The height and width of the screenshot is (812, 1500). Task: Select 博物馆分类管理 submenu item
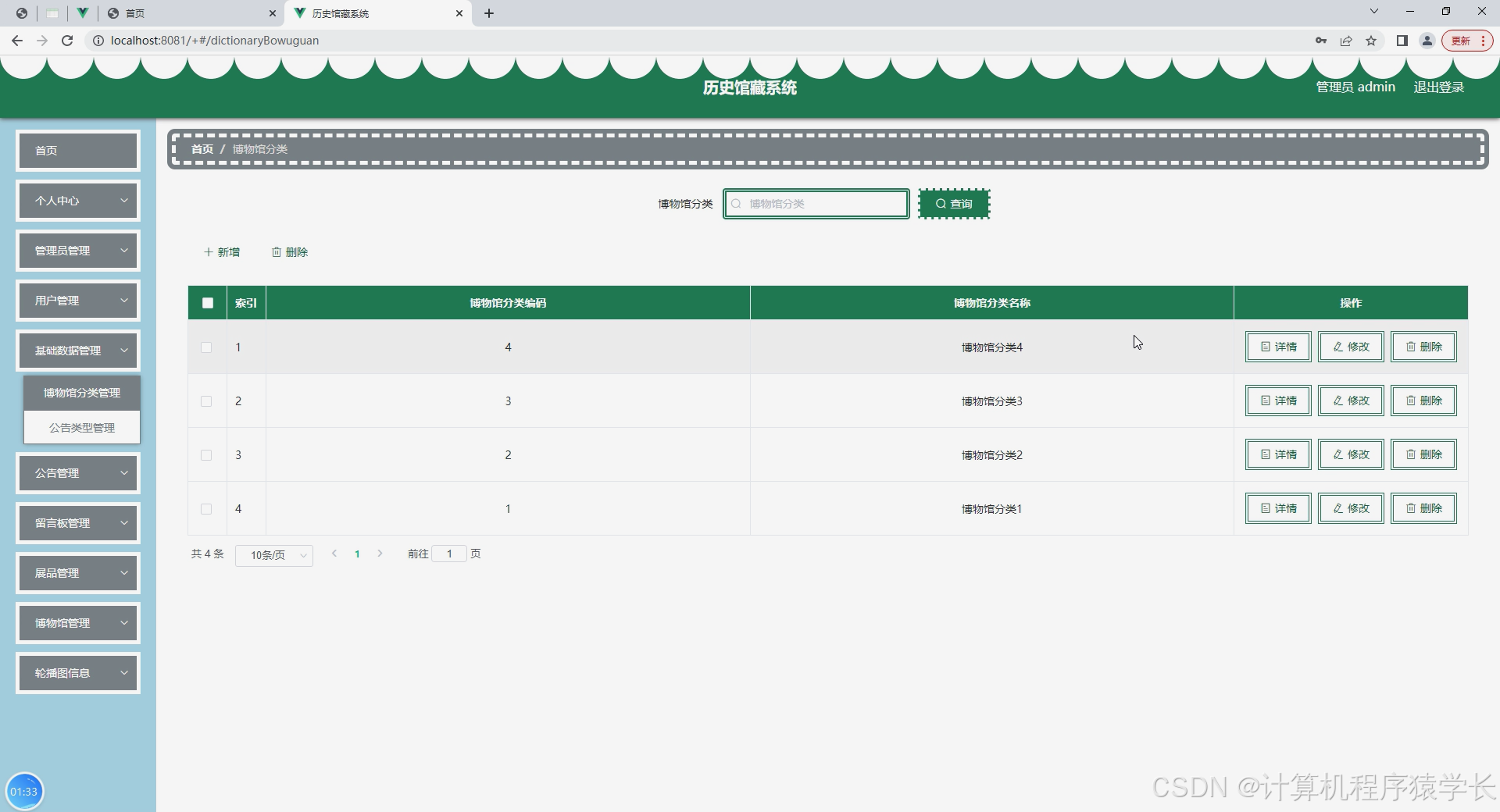click(x=82, y=393)
